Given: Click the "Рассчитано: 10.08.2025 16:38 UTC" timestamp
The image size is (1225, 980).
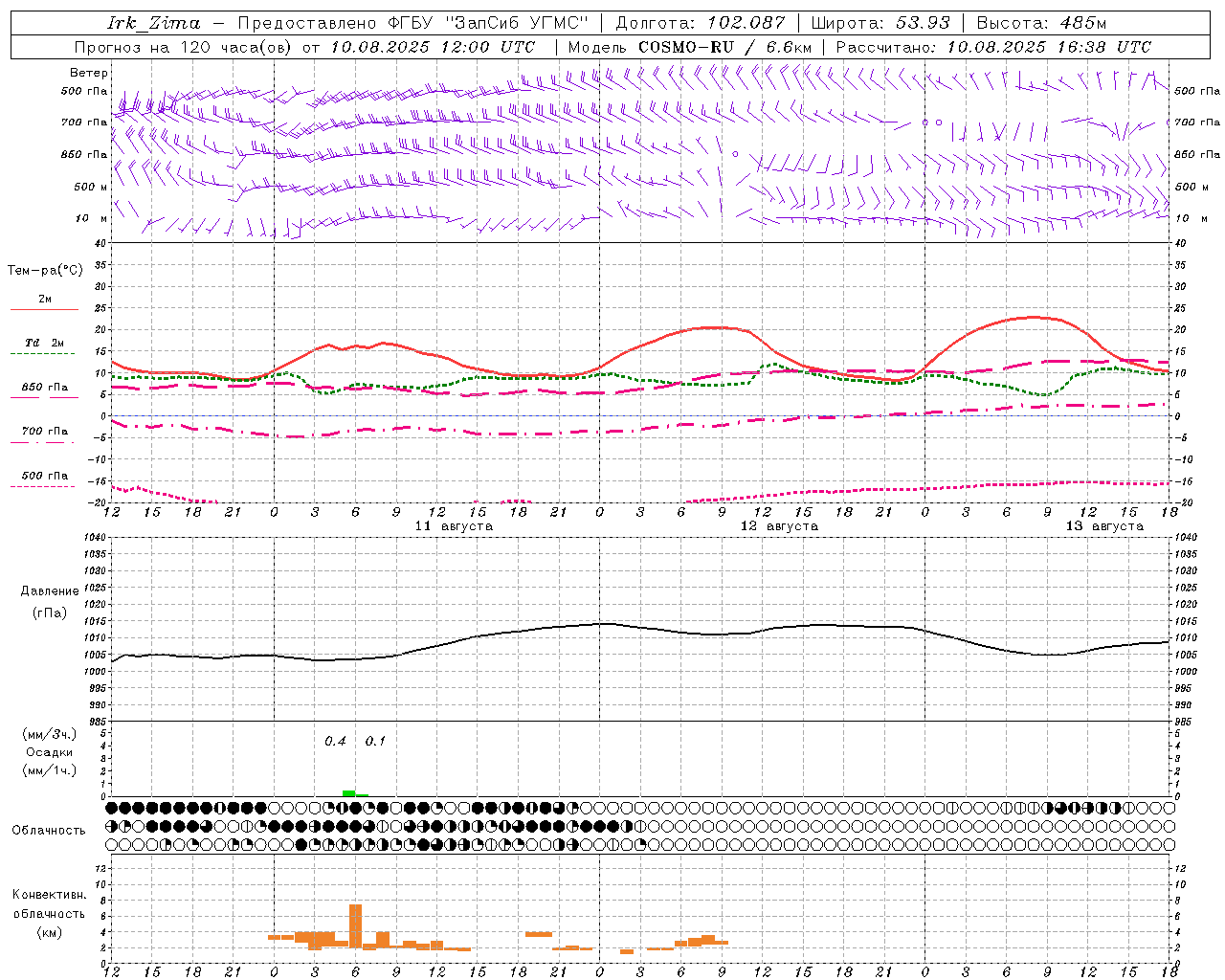Looking at the screenshot, I should point(993,47).
